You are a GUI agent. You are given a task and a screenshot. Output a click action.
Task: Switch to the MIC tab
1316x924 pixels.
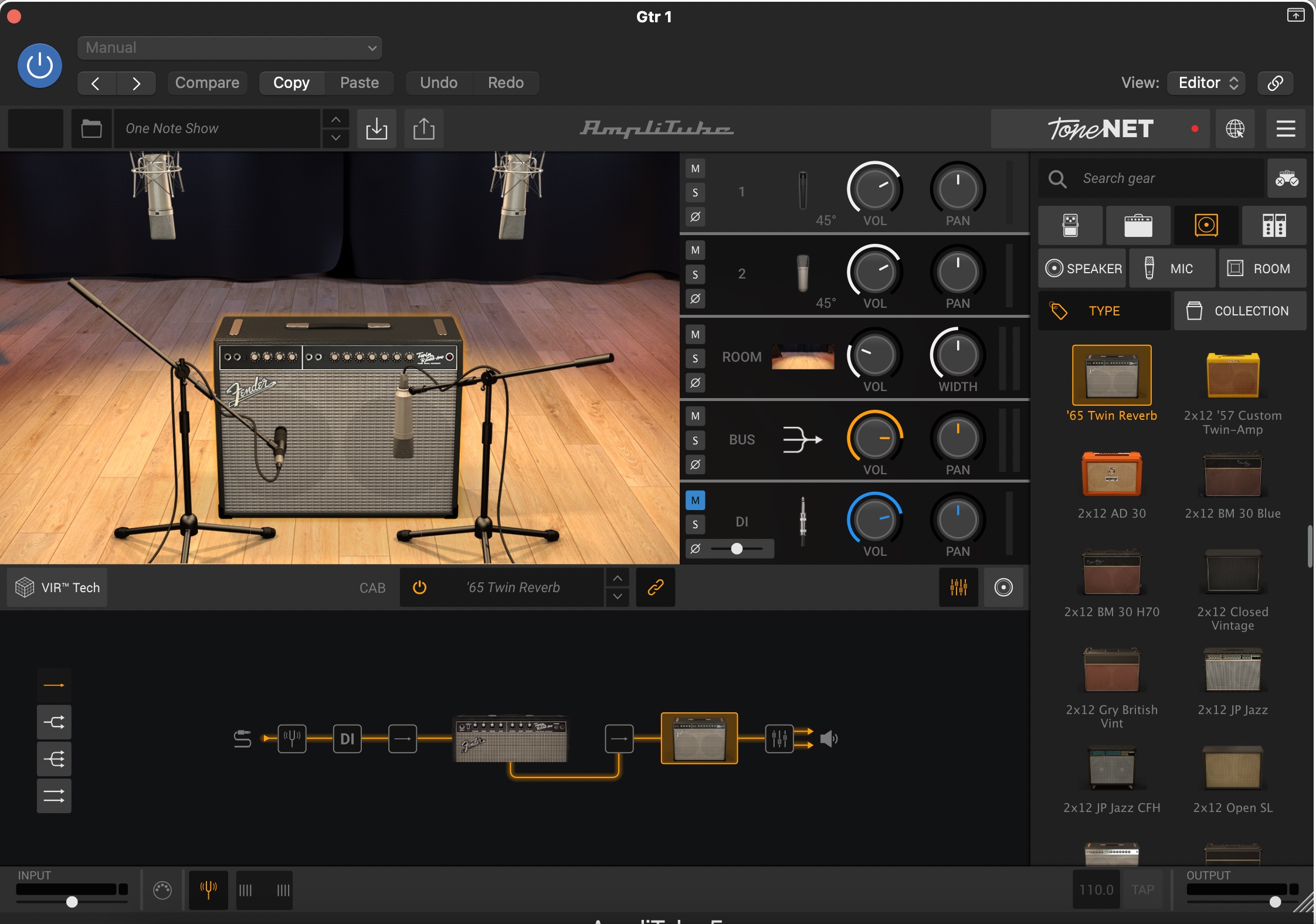(1172, 269)
